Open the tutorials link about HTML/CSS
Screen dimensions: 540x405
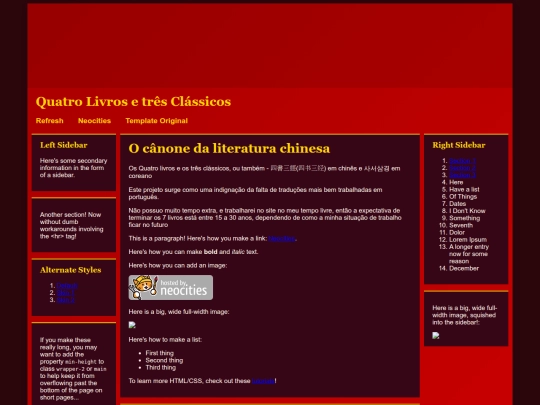(x=263, y=381)
